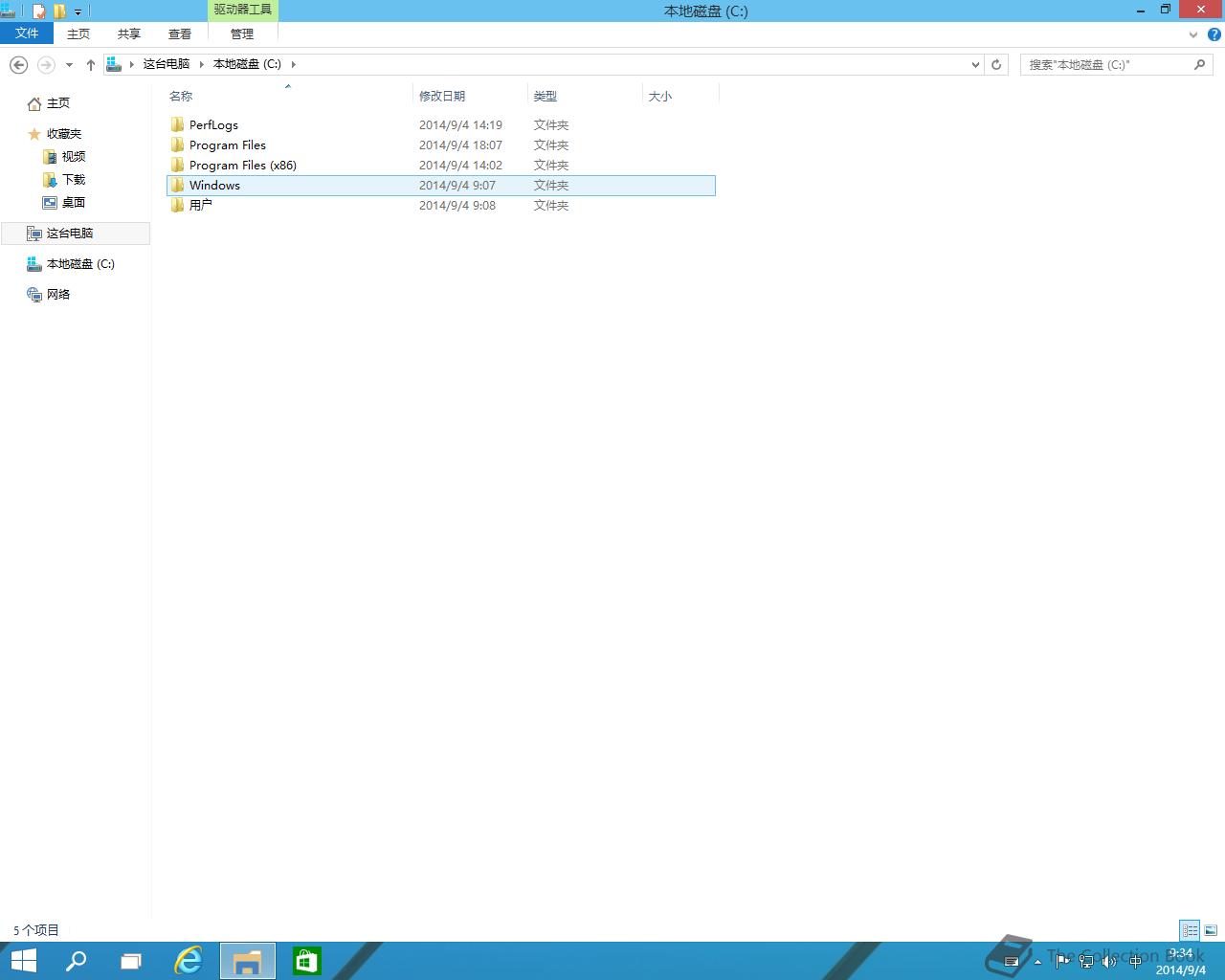
Task: Select the 用户 folder
Action: pyautogui.click(x=441, y=206)
